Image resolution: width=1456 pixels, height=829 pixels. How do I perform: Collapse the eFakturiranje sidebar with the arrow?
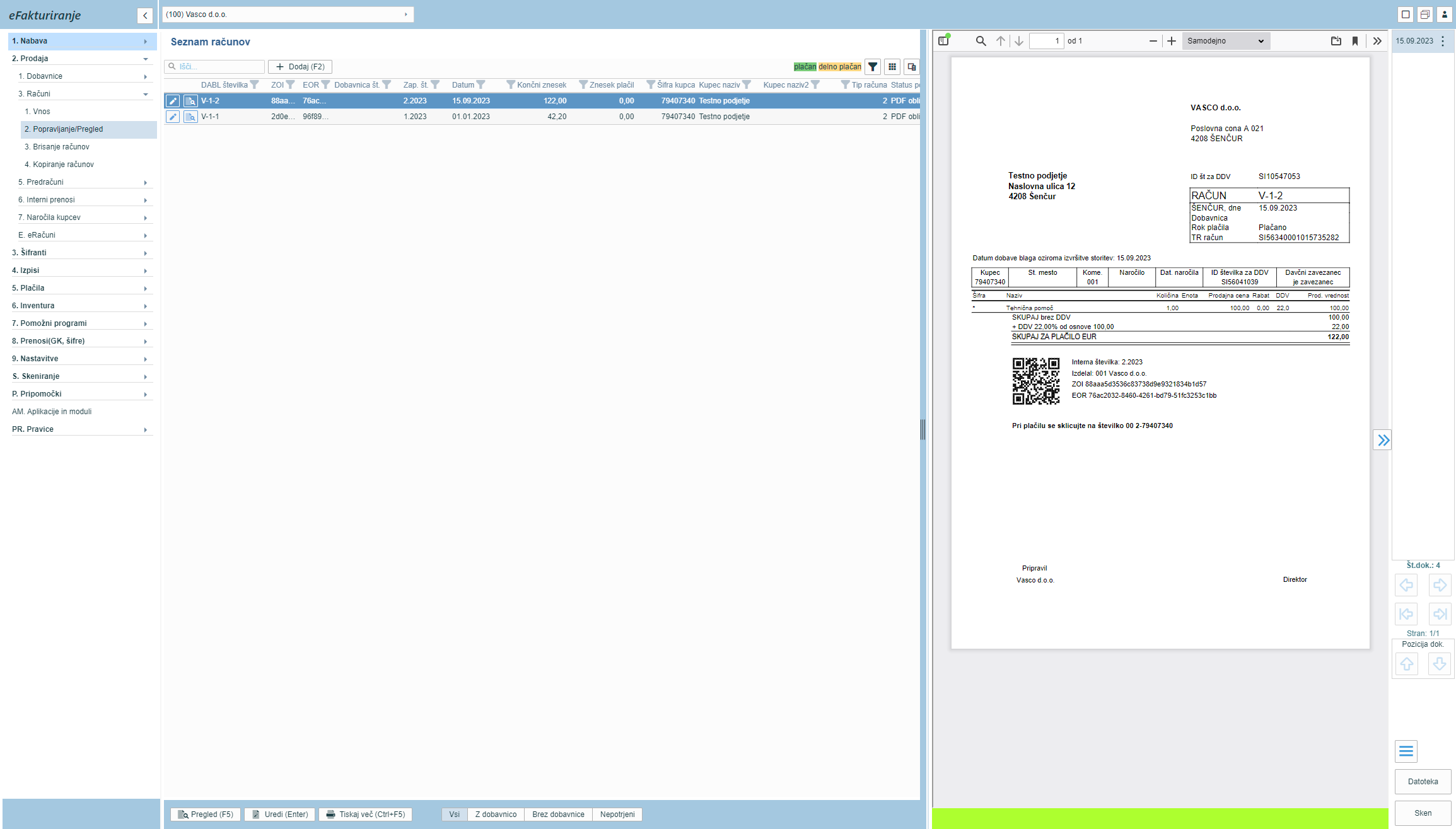point(145,16)
